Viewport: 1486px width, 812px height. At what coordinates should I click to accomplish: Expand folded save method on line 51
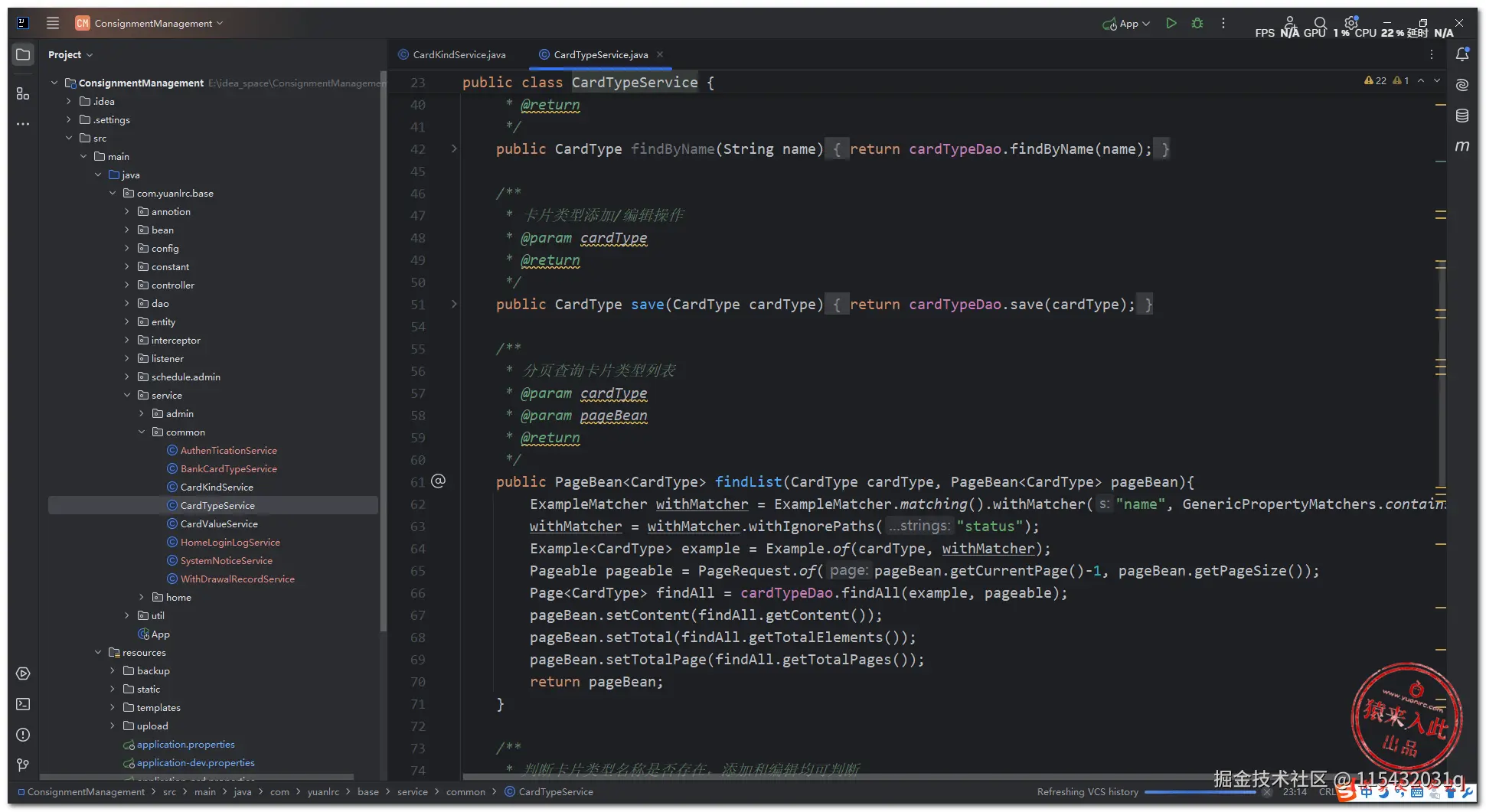coord(454,304)
